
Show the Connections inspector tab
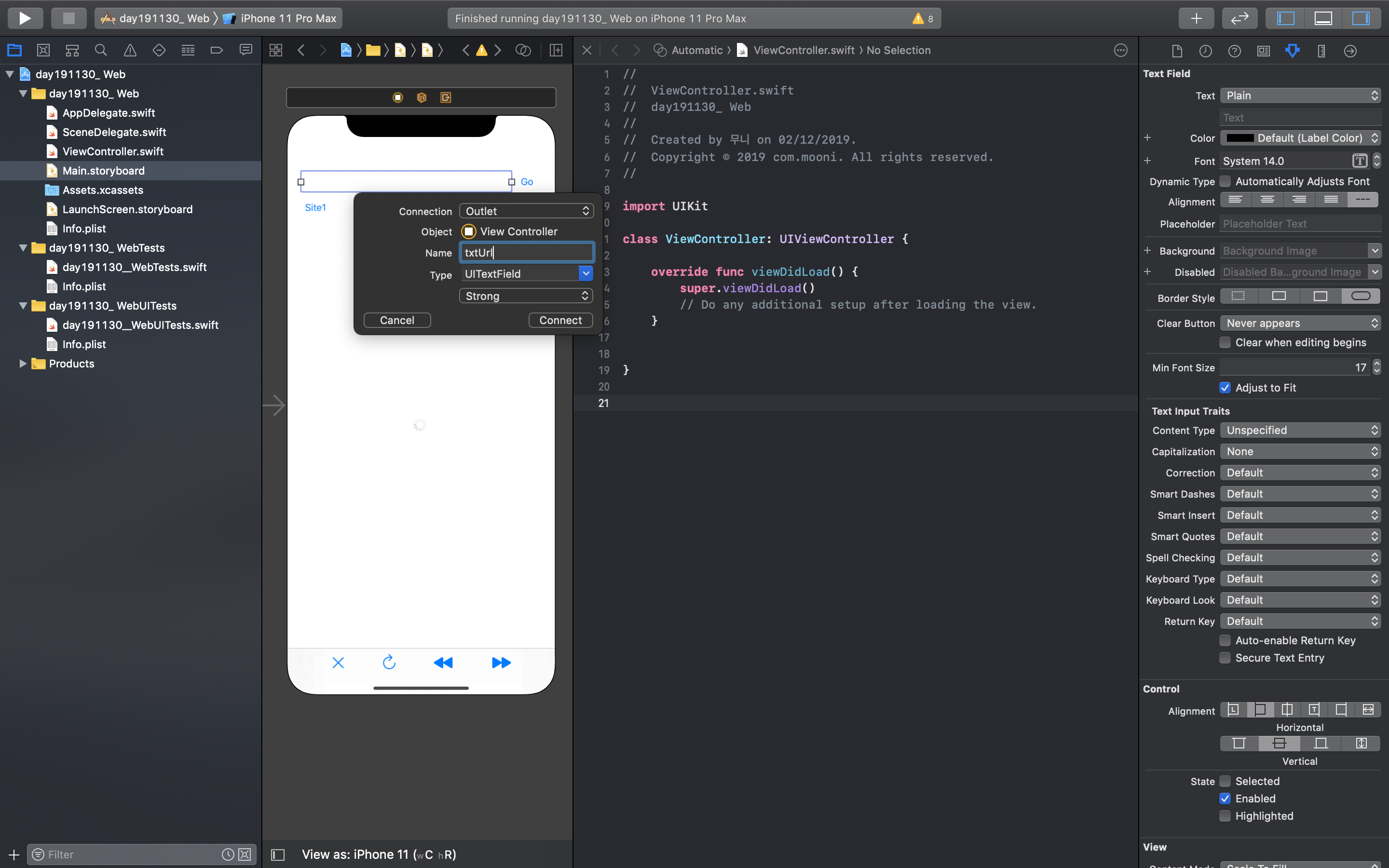pyautogui.click(x=1350, y=51)
